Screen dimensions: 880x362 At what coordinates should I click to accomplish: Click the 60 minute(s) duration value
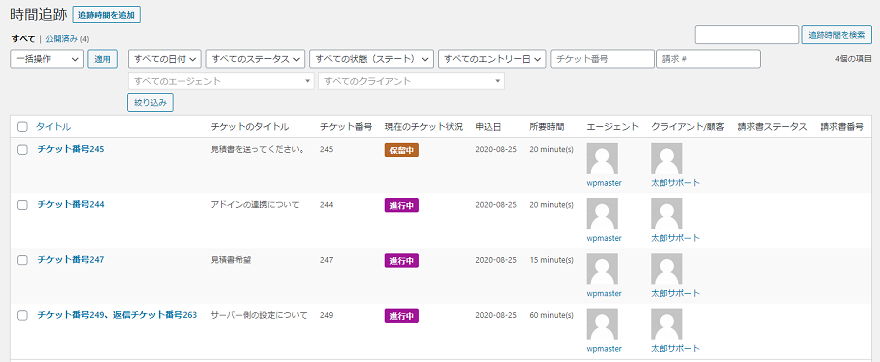coord(551,315)
